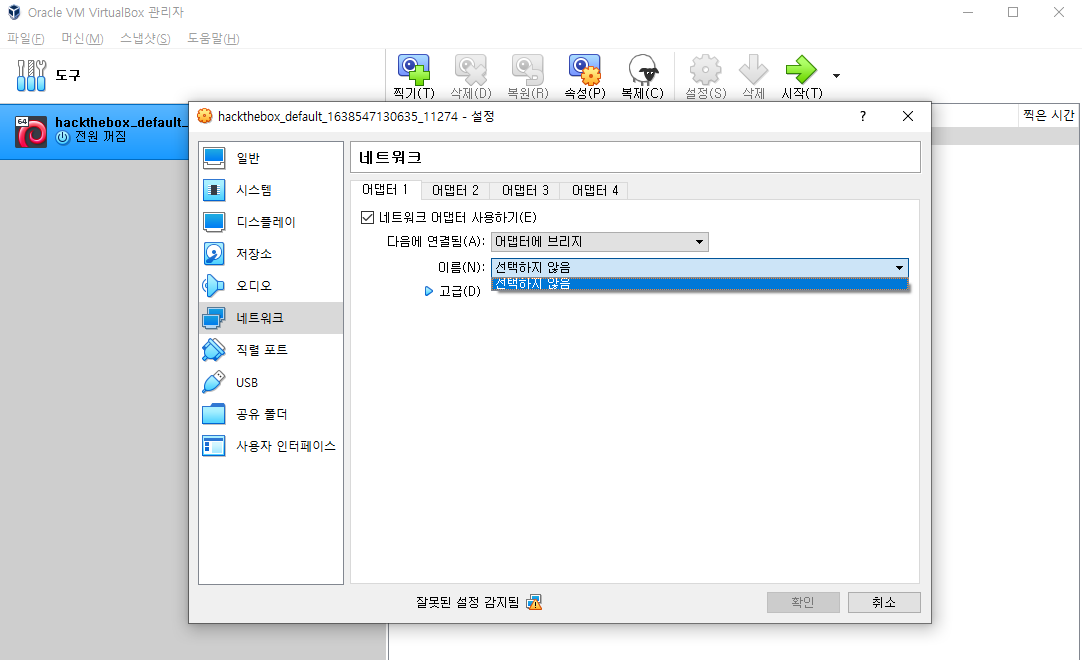The height and width of the screenshot is (660, 1082).
Task: Click the OK (확인) button
Action: coord(803,602)
